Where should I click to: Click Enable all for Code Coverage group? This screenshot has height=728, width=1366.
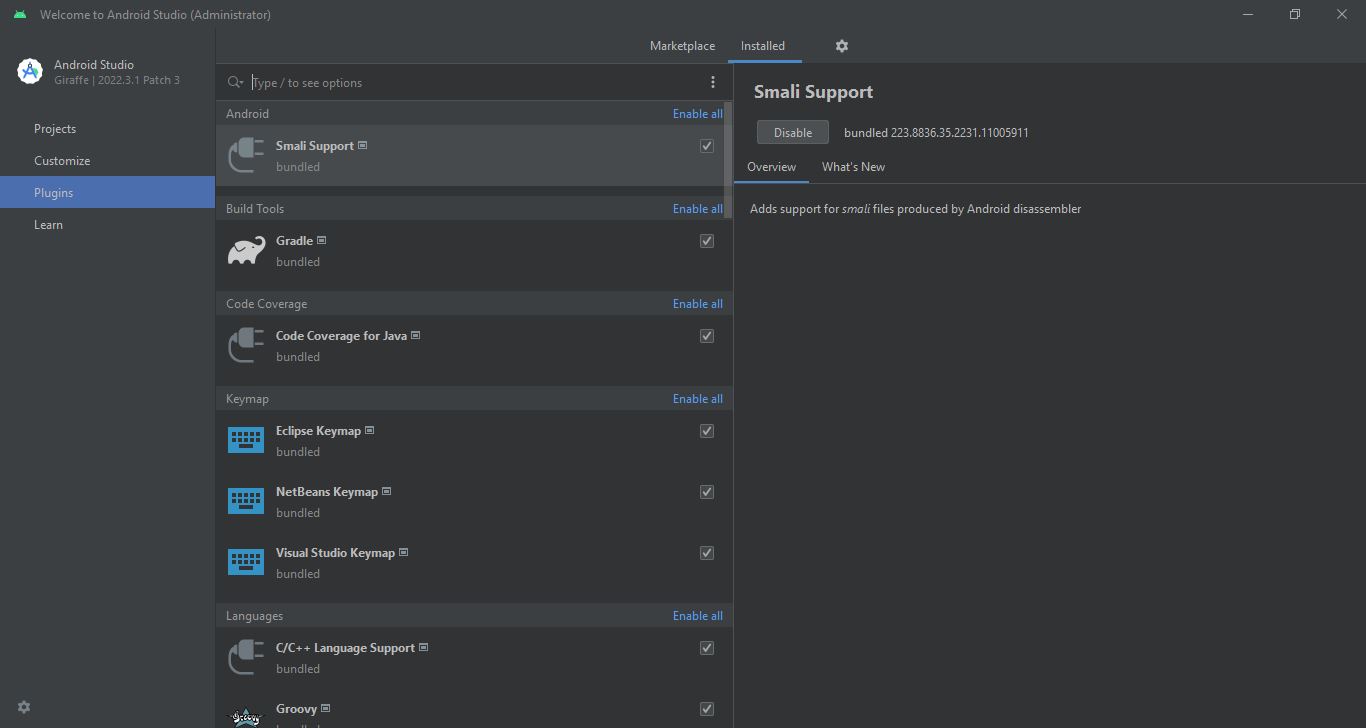697,303
